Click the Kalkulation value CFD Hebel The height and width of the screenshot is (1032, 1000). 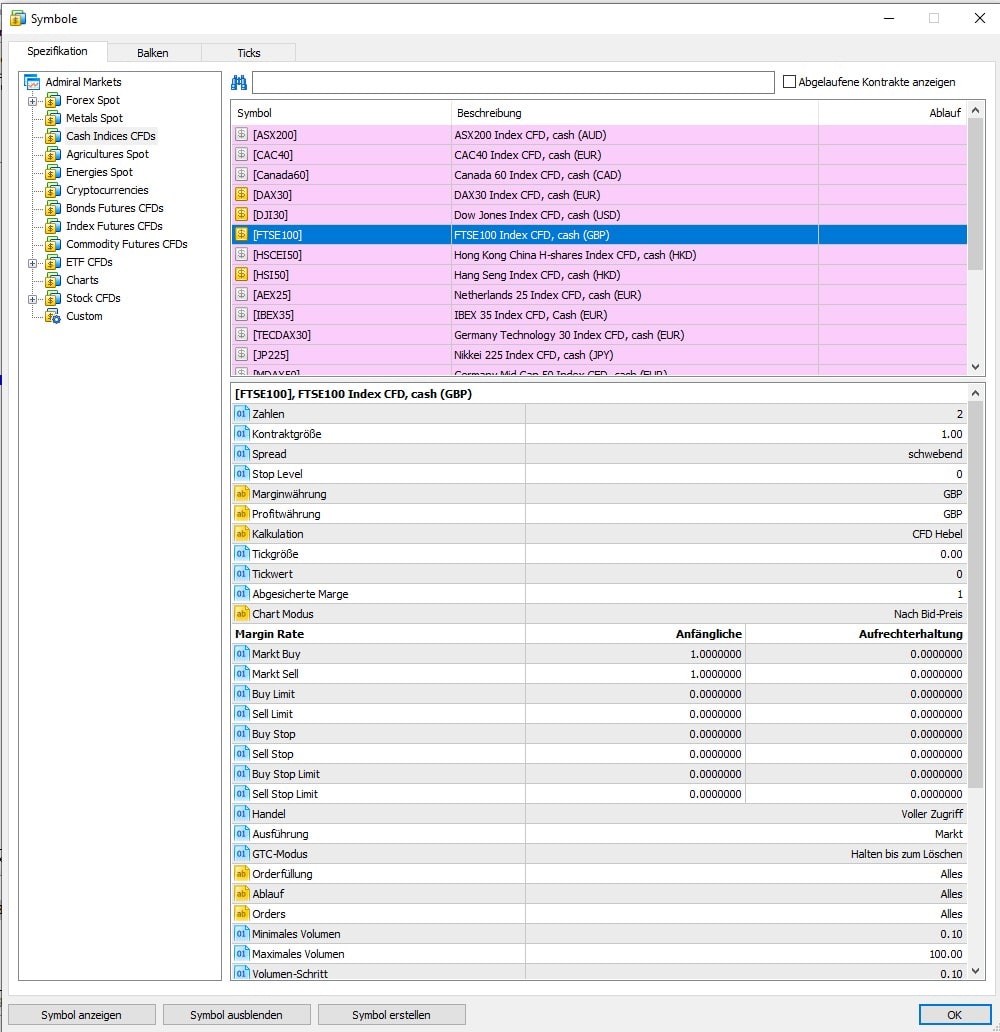pyautogui.click(x=937, y=534)
